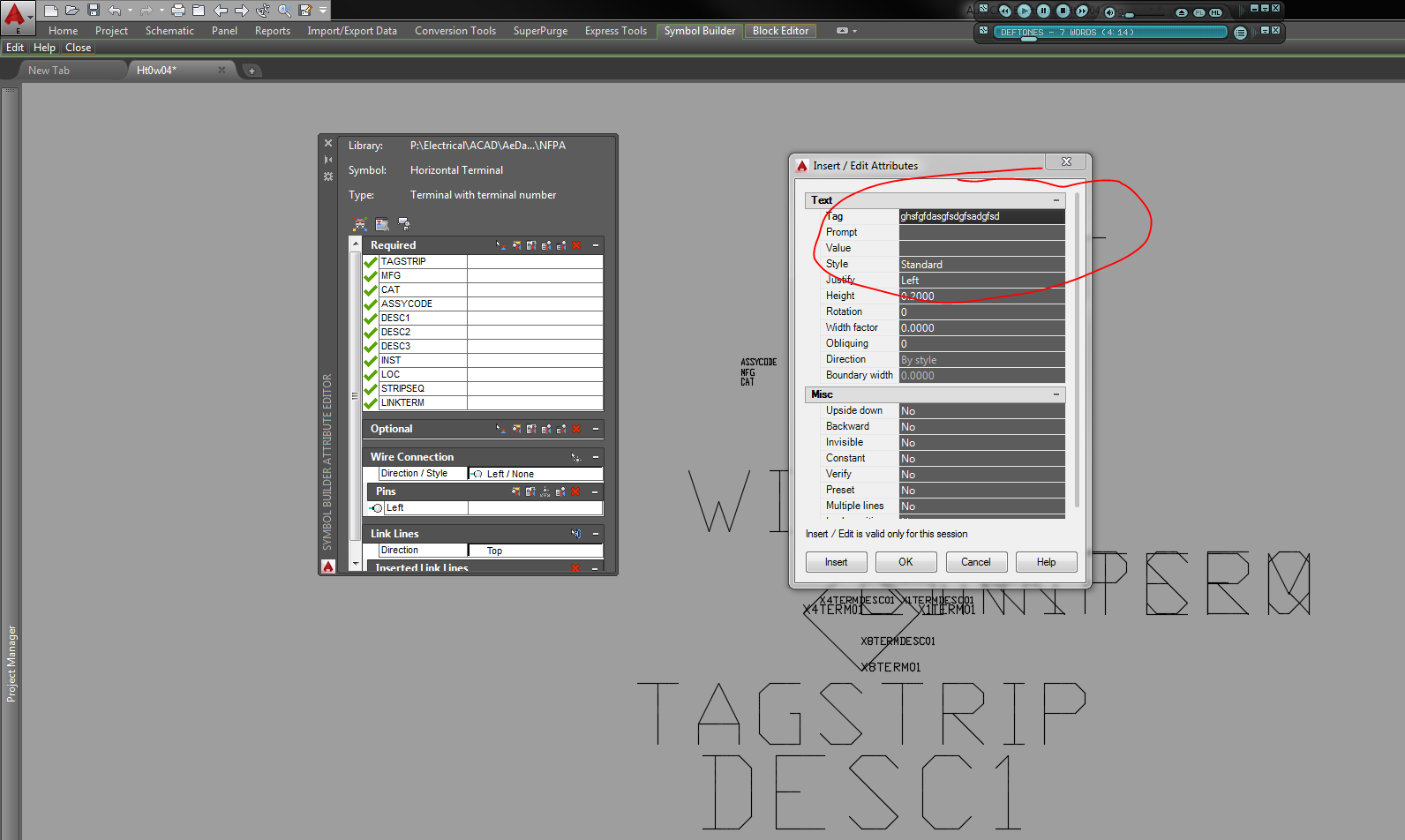This screenshot has height=840, width=1405.
Task: Toggle the Invisible value No
Action: [981, 443]
